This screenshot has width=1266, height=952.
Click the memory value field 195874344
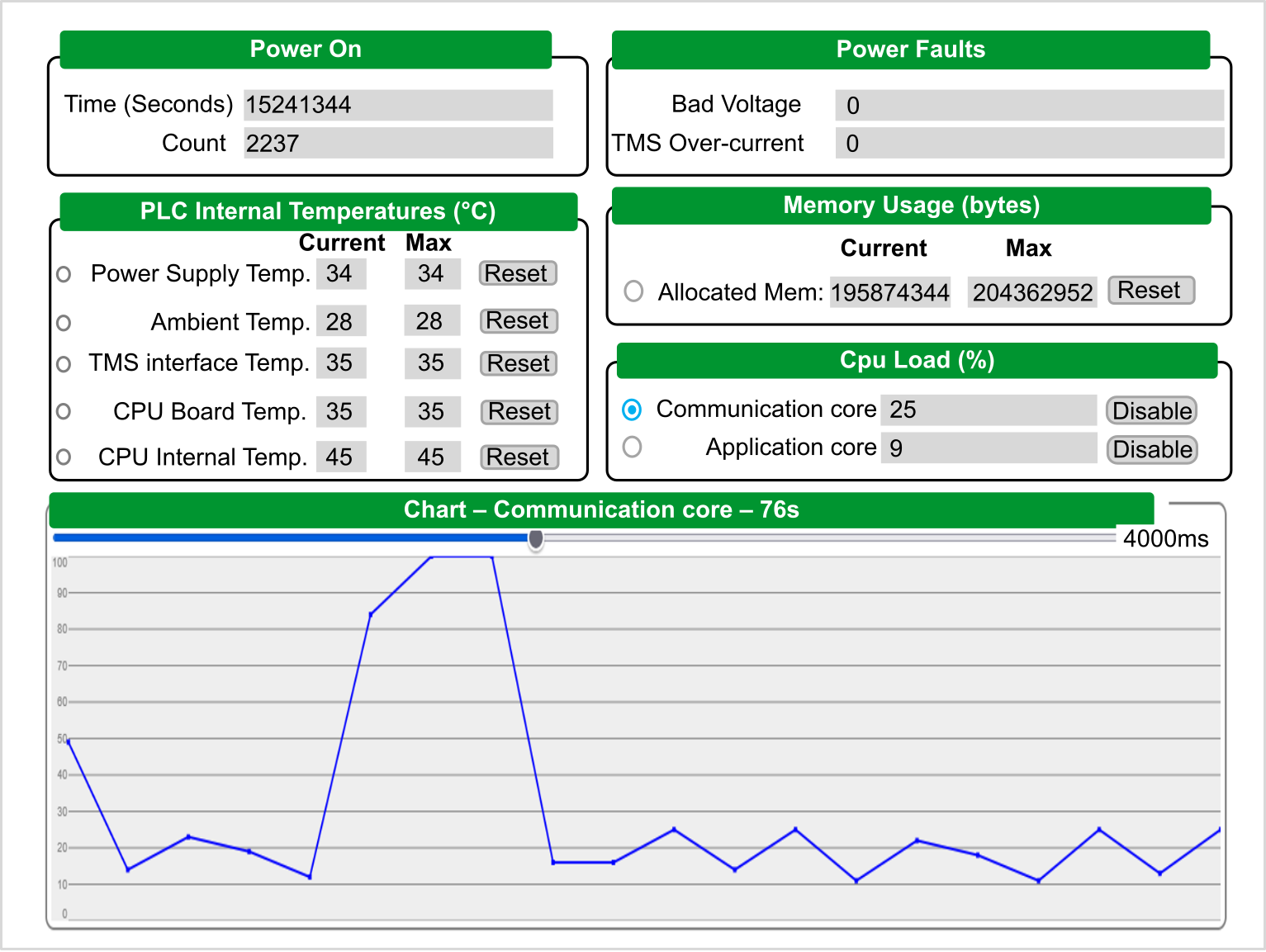[x=890, y=292]
